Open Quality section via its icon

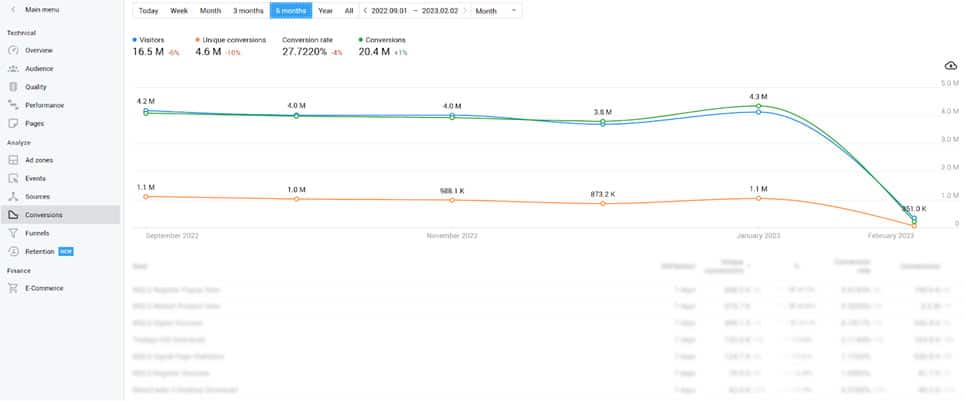[x=13, y=87]
